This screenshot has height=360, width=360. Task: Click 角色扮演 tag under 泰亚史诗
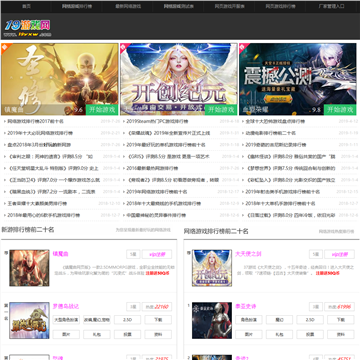tap(249, 320)
